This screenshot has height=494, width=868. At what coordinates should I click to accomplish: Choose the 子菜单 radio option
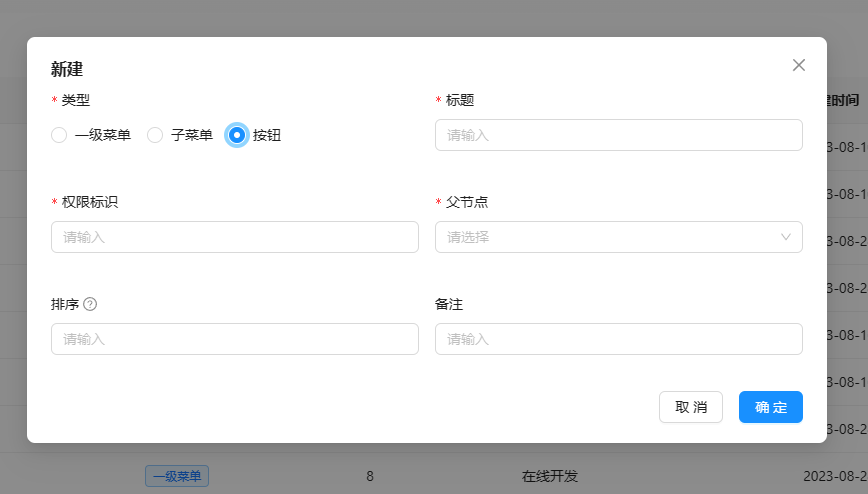(x=155, y=135)
